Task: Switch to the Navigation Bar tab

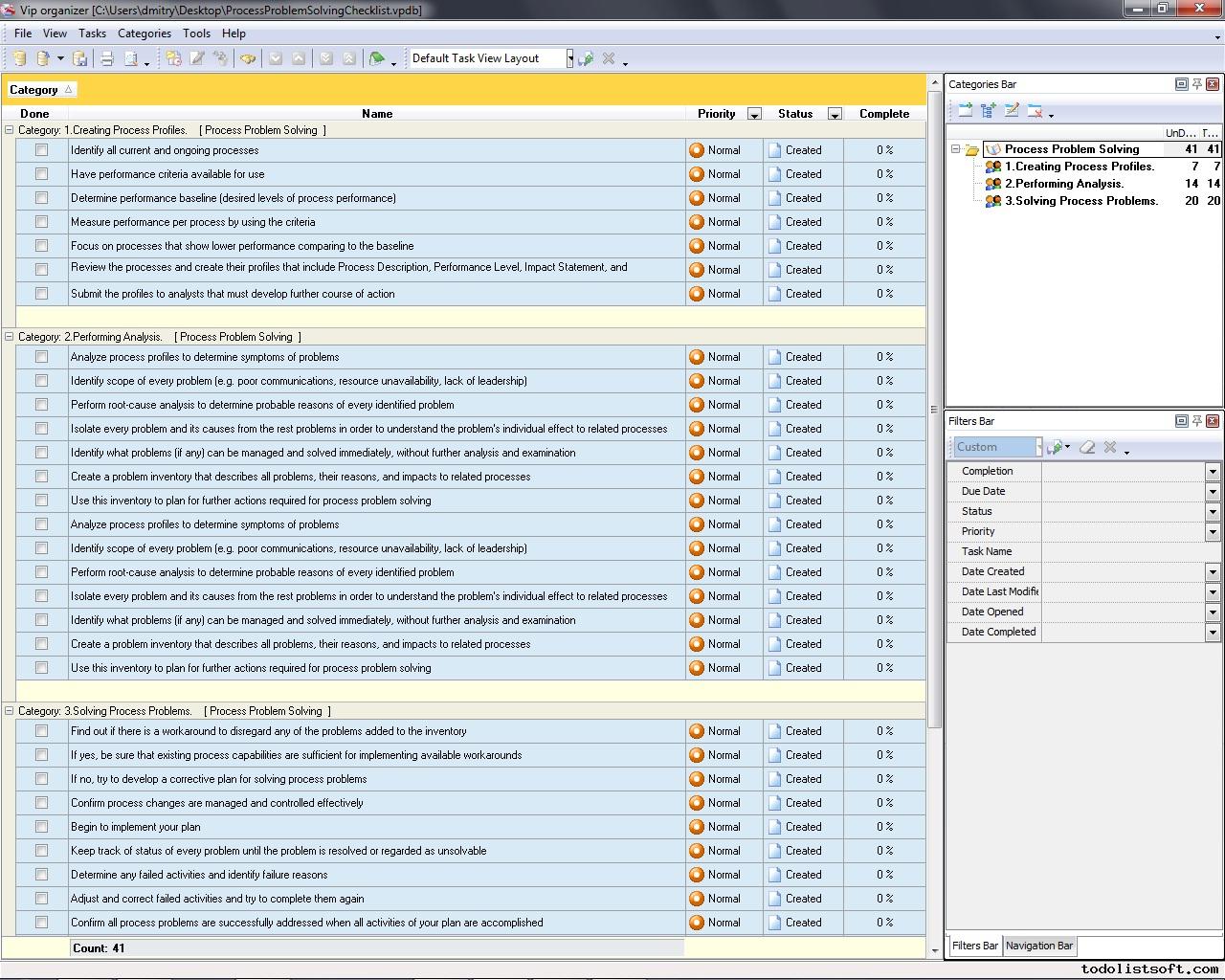Action: tap(1039, 946)
